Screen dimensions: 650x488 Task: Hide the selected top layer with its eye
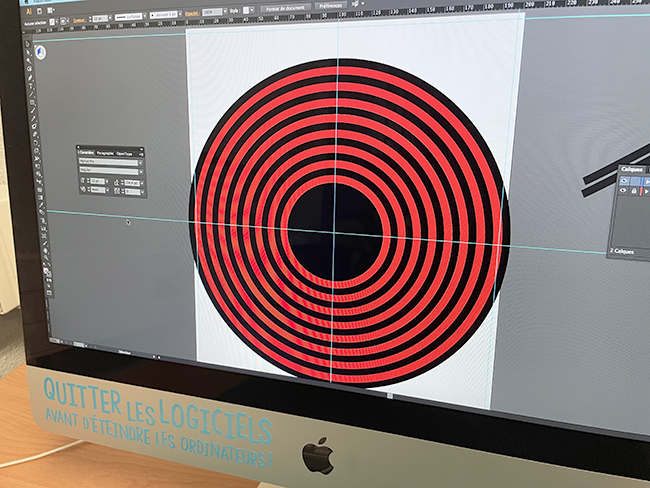624,181
